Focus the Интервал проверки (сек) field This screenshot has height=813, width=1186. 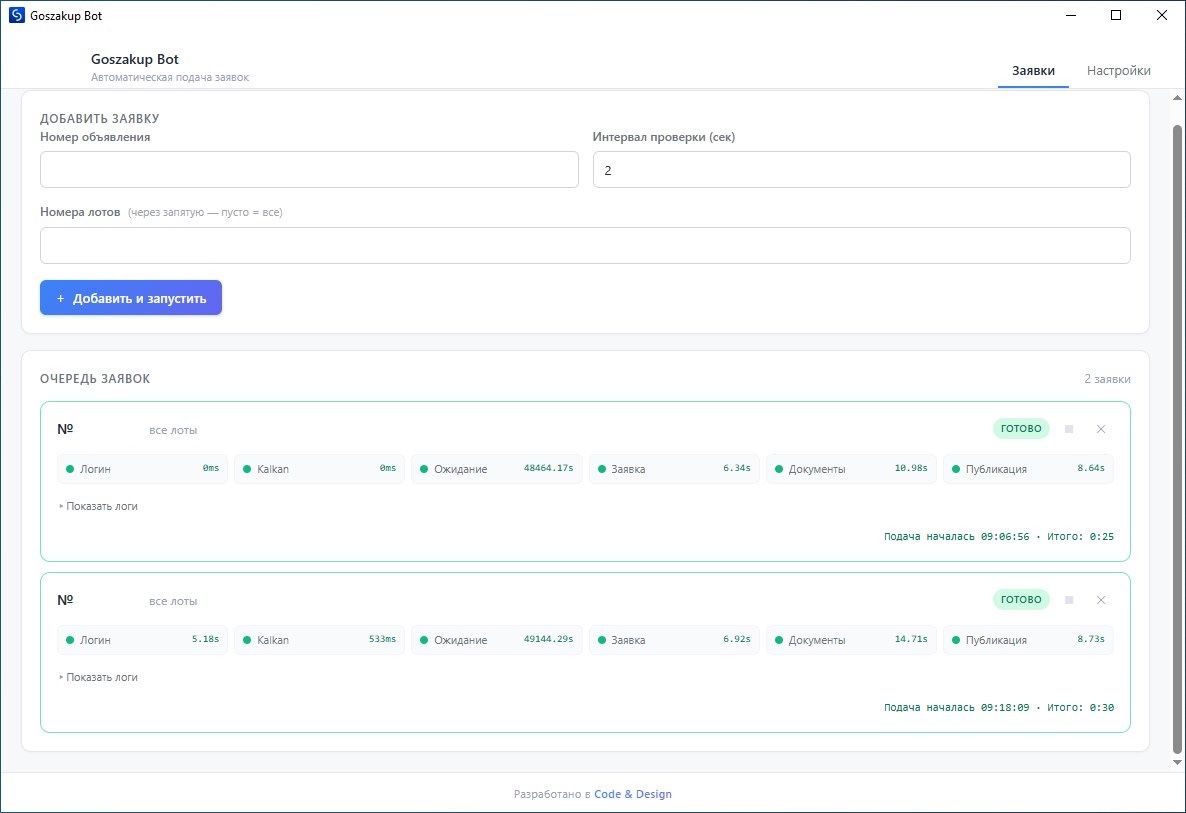(862, 169)
